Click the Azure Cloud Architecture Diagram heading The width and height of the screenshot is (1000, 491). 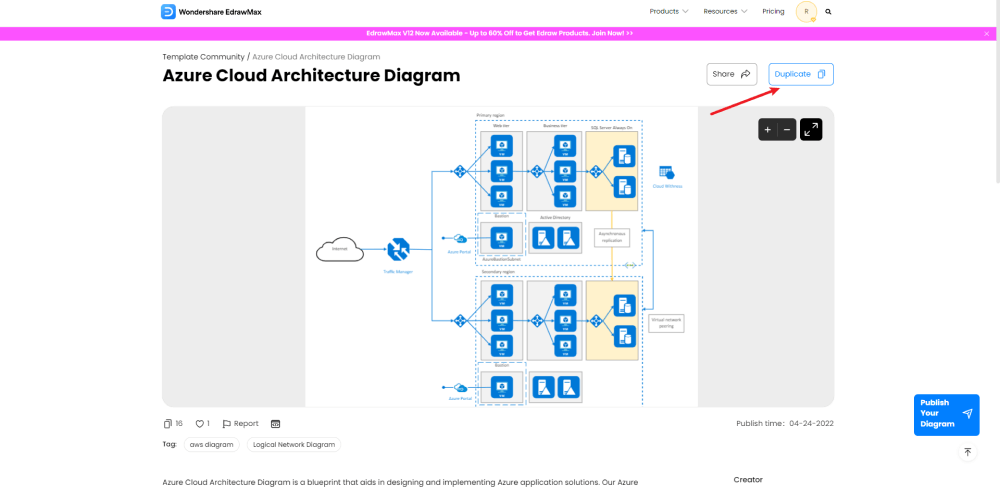311,75
